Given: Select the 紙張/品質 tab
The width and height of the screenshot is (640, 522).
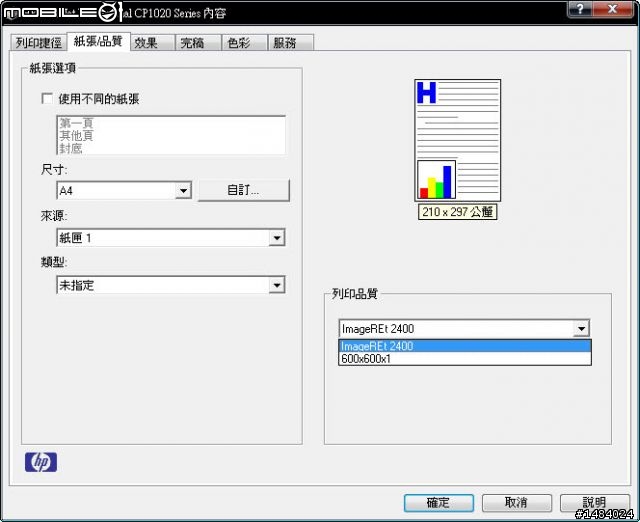Looking at the screenshot, I should point(98,41).
